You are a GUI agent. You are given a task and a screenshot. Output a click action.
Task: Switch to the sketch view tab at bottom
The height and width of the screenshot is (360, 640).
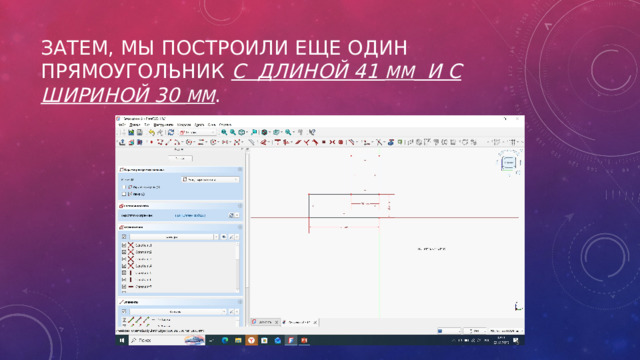tap(299, 322)
